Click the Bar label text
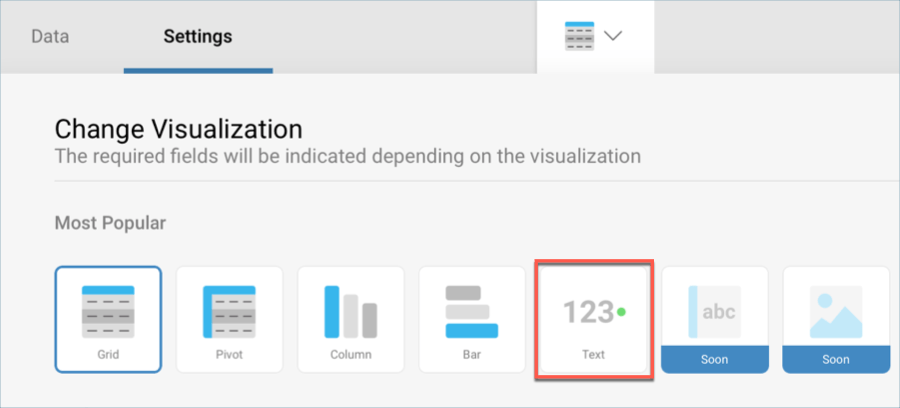 tap(472, 355)
